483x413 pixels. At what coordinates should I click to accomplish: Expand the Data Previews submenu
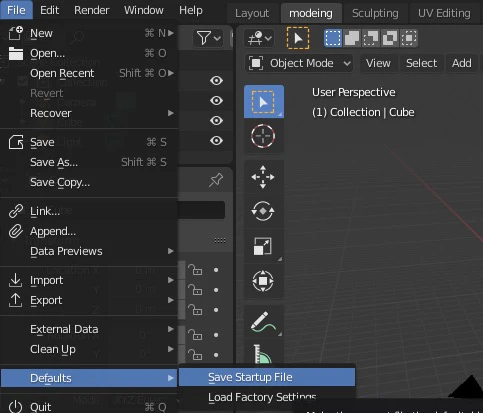click(171, 251)
